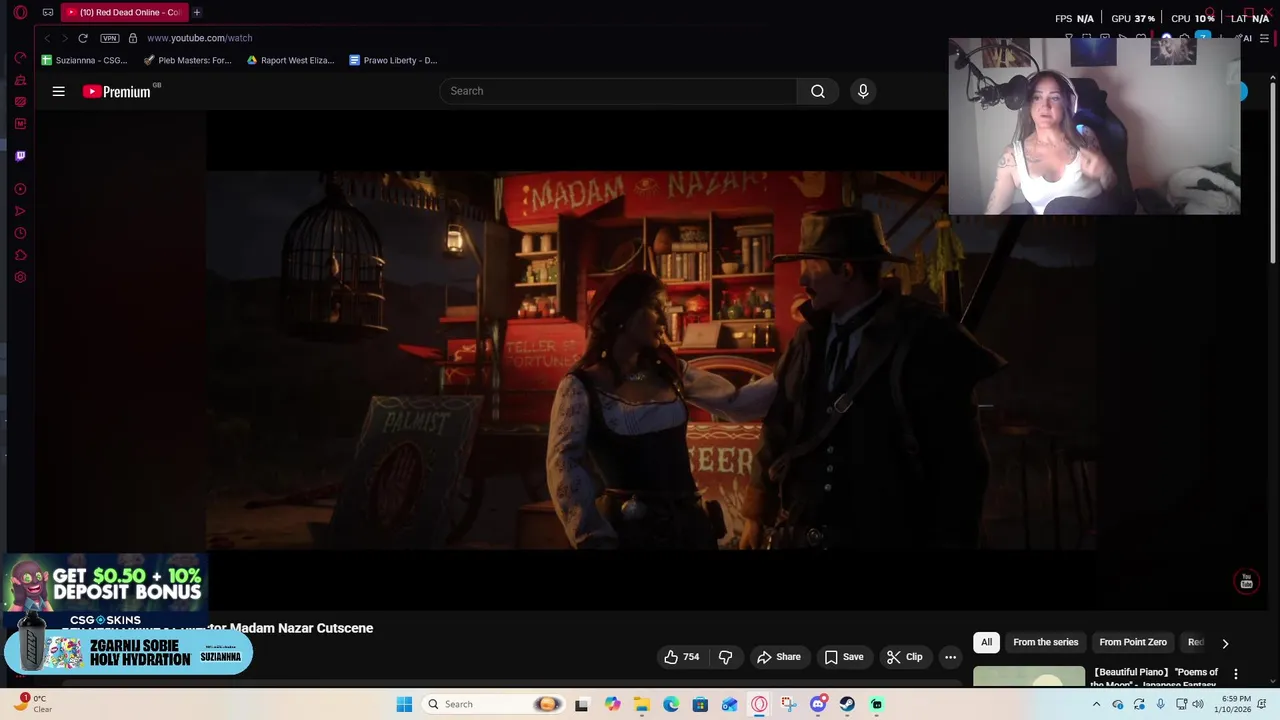Open the Suziannna CSG bookmark
Image resolution: width=1280 pixels, height=720 pixels.
pyautogui.click(x=84, y=60)
